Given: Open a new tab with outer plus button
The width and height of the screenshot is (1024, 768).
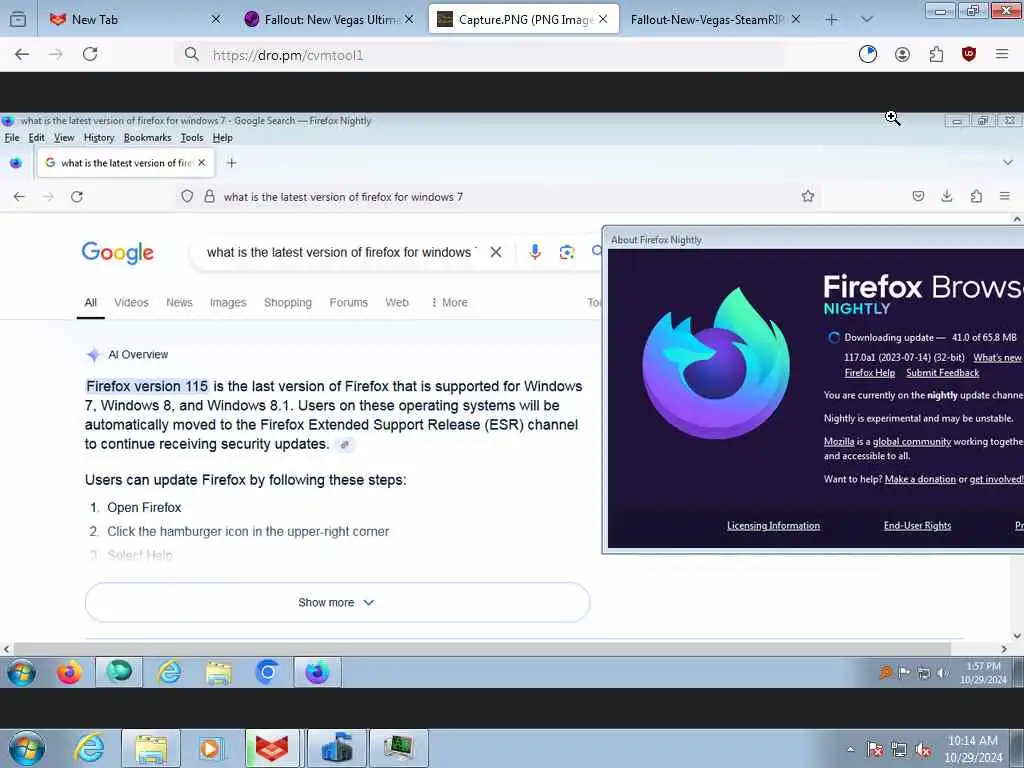Looking at the screenshot, I should click(831, 20).
